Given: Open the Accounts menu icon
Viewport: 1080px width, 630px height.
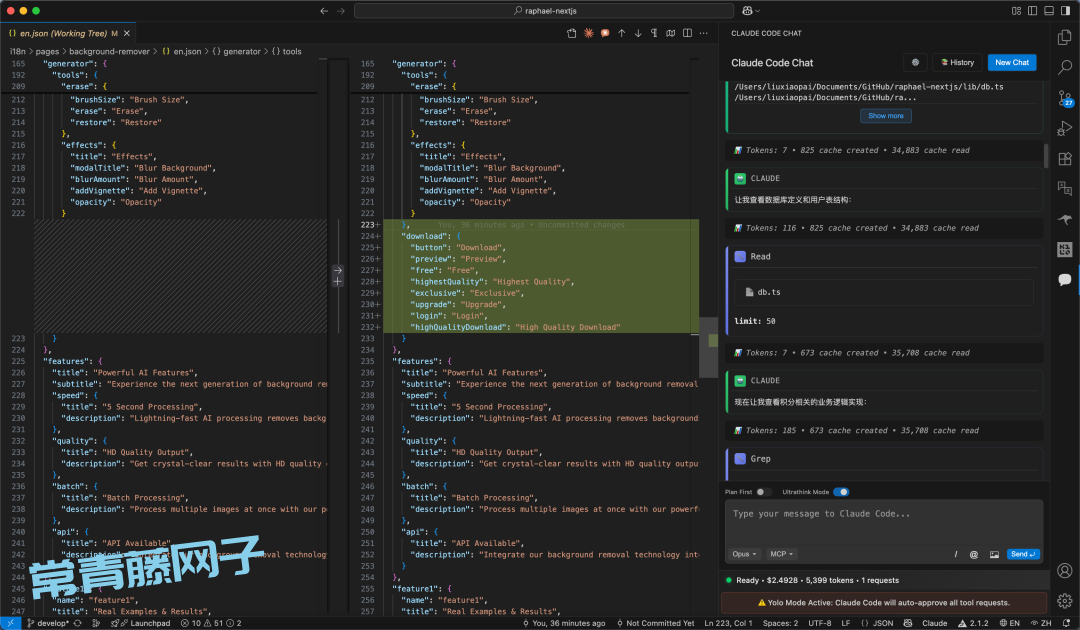Looking at the screenshot, I should (1064, 571).
